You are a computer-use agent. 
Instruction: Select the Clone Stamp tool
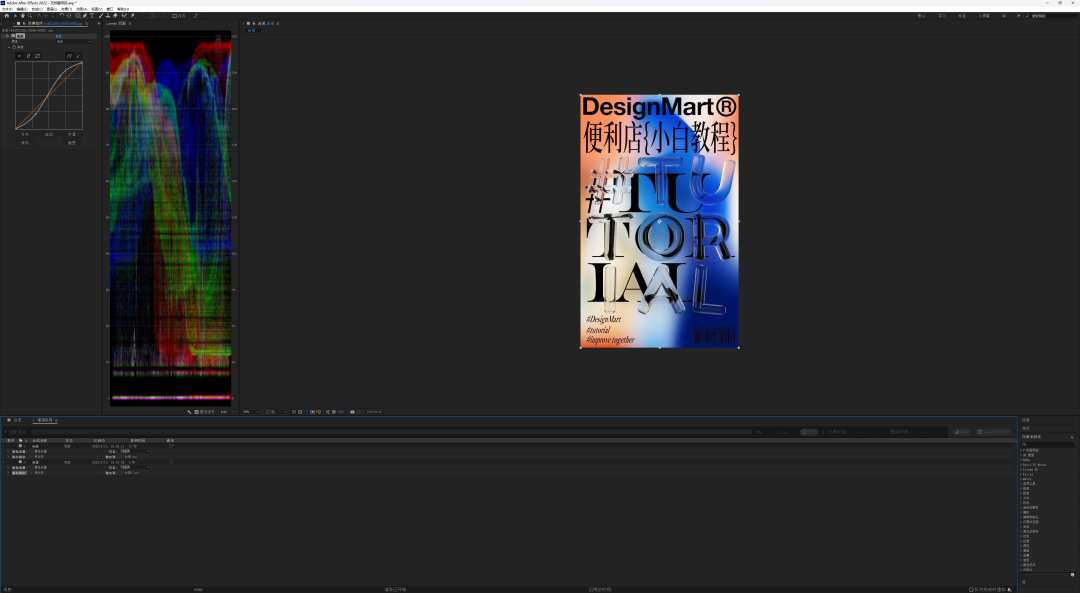click(x=108, y=16)
